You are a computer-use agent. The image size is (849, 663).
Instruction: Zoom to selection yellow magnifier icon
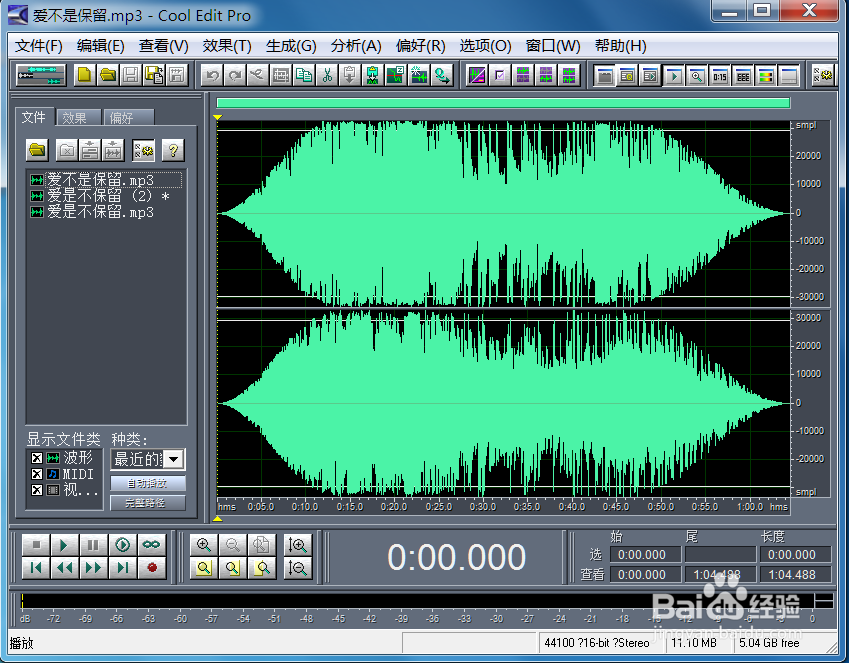pyautogui.click(x=204, y=568)
